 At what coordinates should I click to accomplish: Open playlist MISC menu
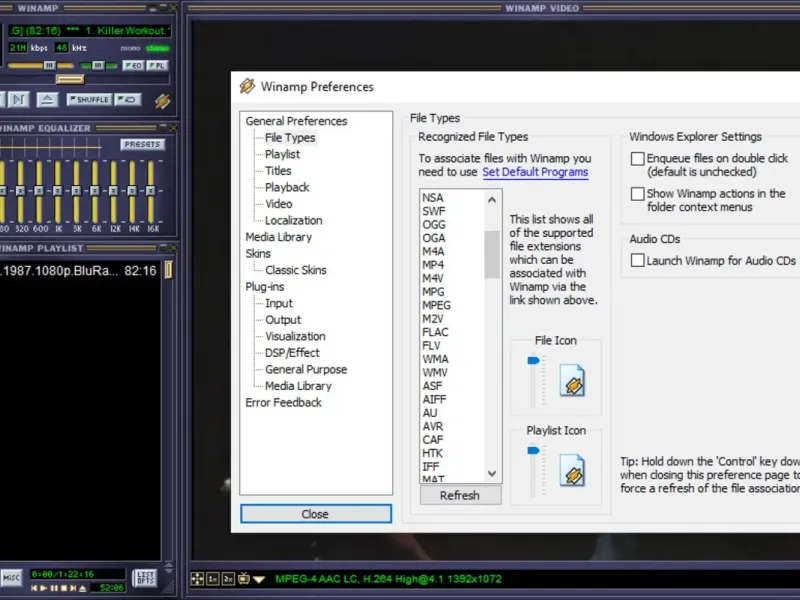11,576
